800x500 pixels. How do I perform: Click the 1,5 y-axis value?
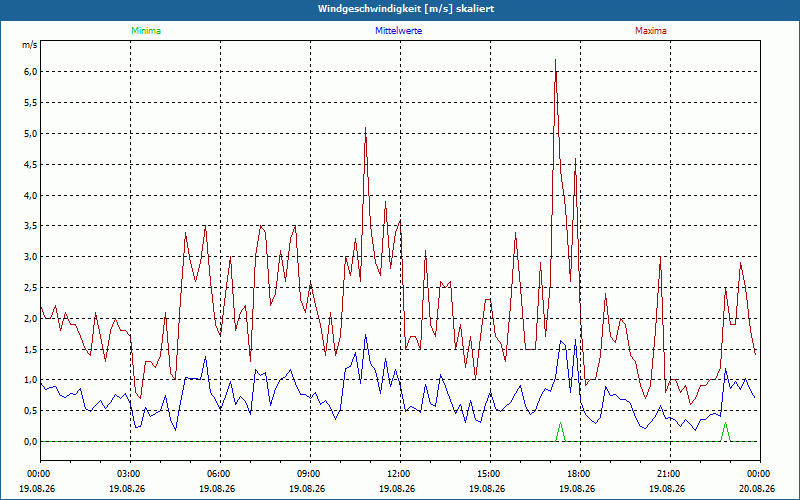click(x=31, y=349)
